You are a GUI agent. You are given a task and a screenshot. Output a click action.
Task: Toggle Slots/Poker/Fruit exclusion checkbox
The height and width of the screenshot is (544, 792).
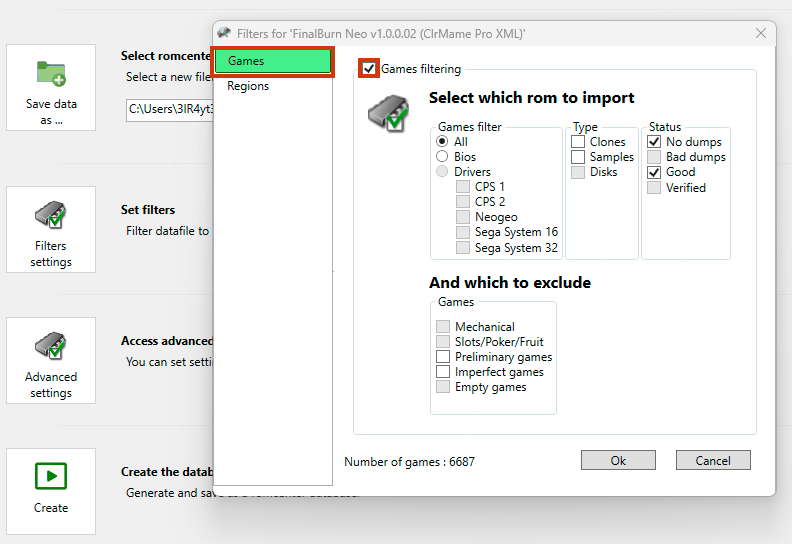443,341
